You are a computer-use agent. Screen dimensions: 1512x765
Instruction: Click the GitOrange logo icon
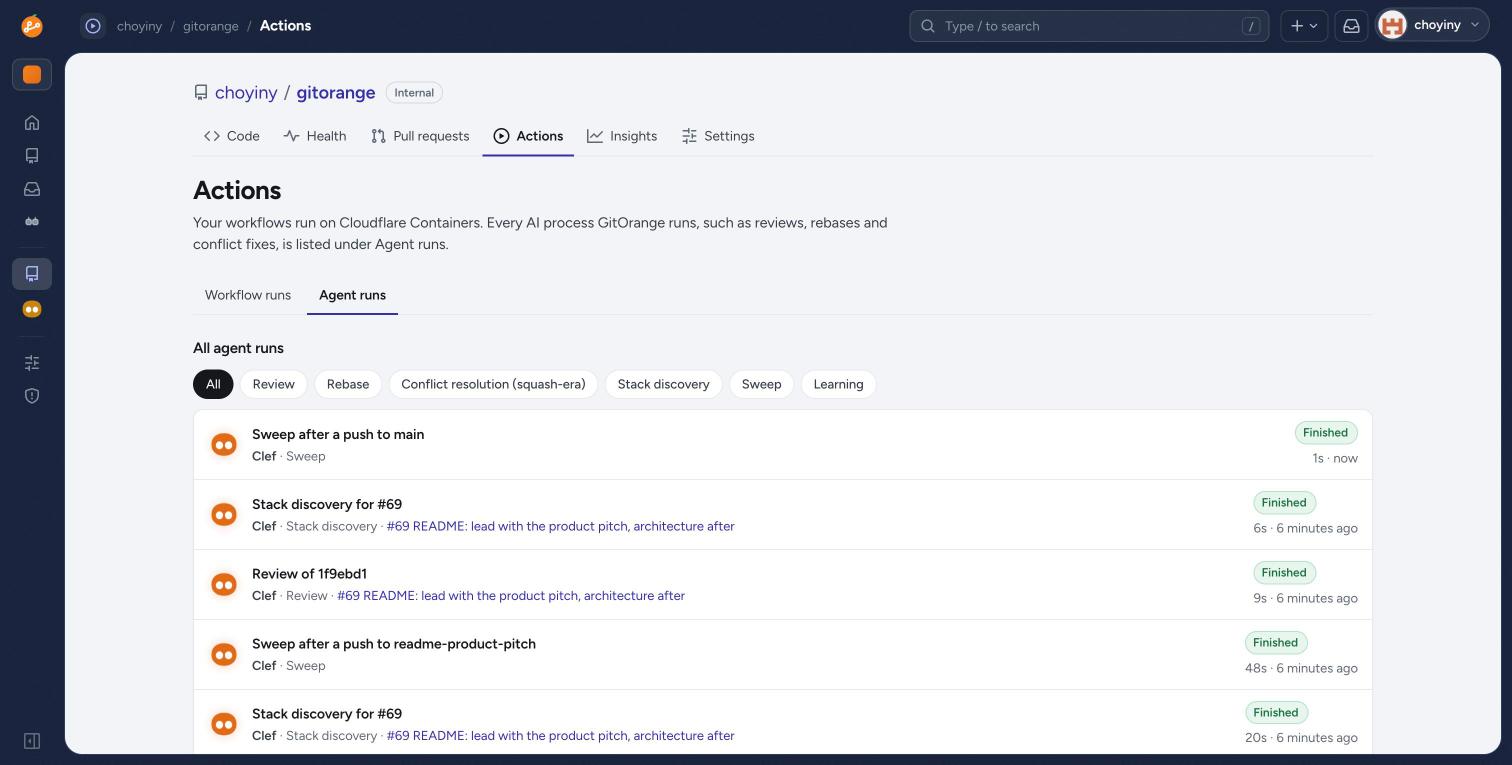(32, 26)
